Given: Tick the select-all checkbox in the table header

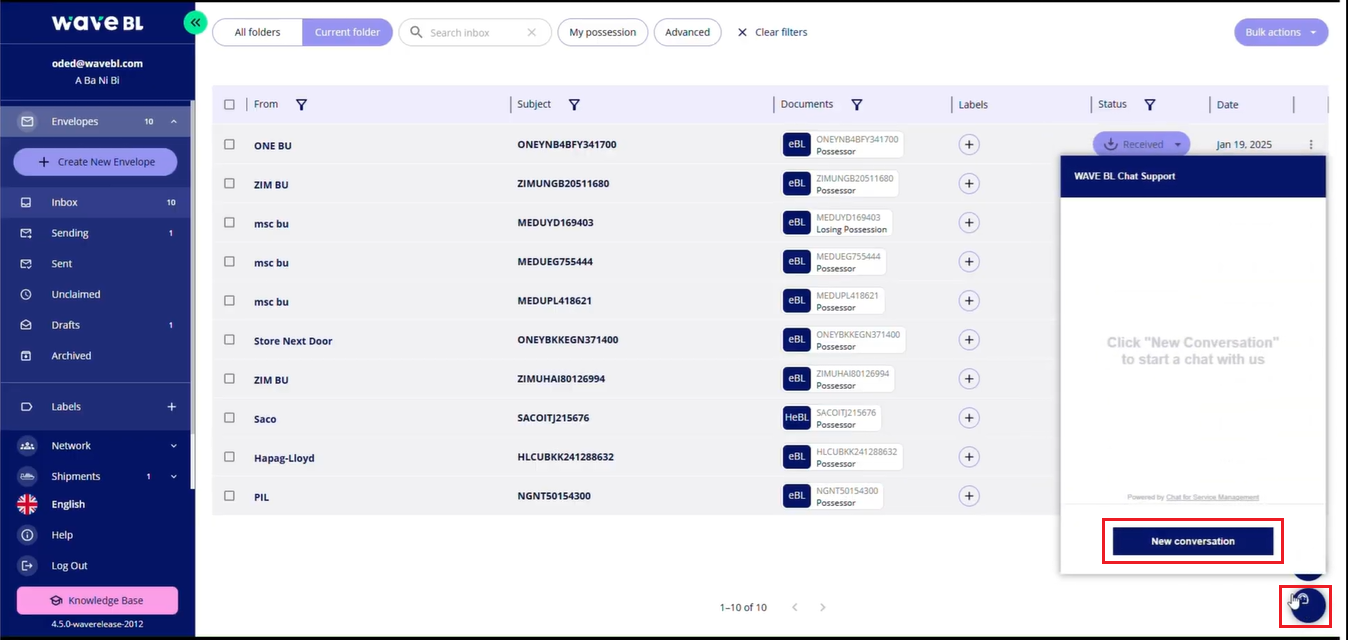Looking at the screenshot, I should (x=230, y=104).
